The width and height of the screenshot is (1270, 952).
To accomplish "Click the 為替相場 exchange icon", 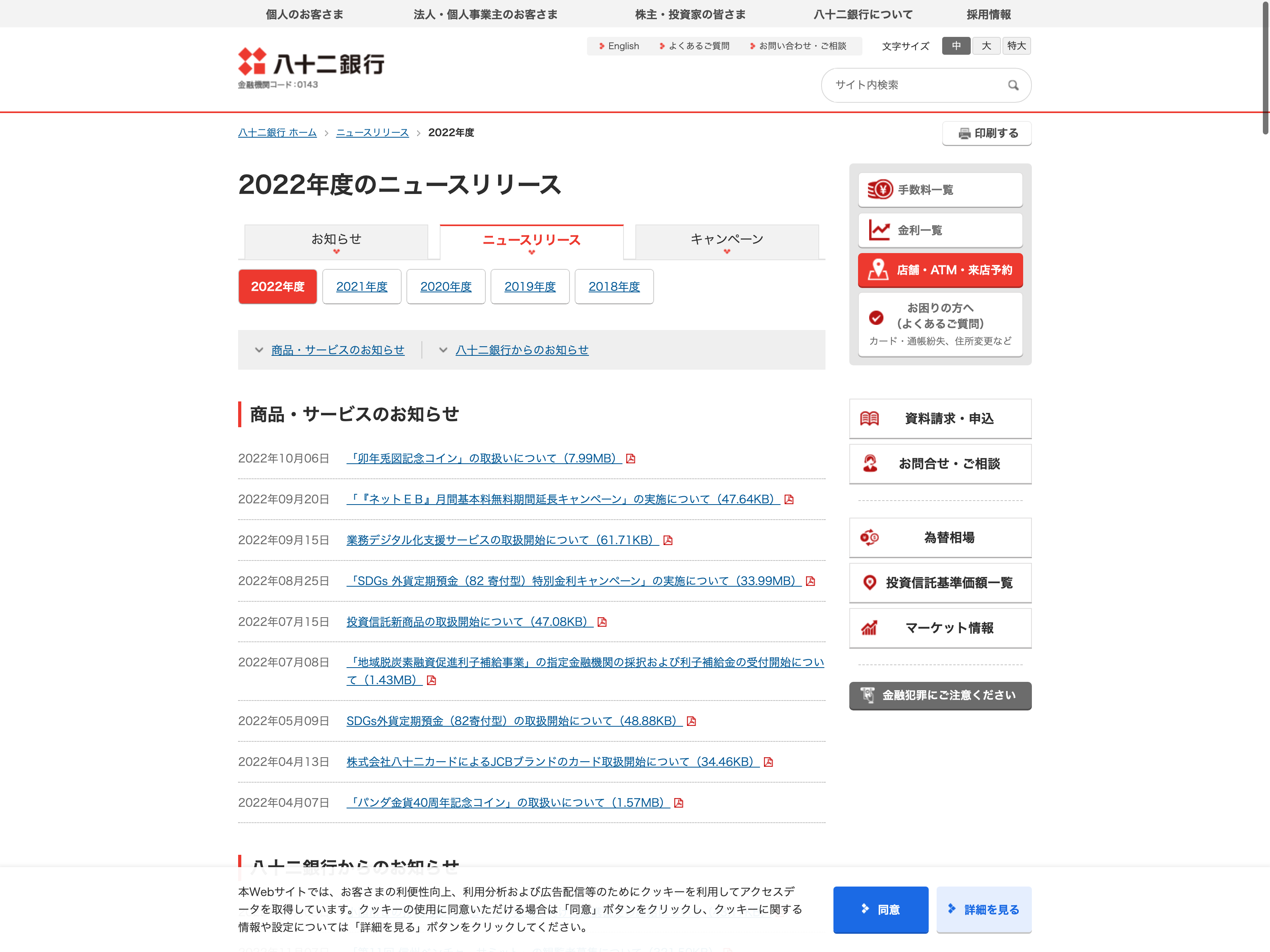I will [869, 538].
